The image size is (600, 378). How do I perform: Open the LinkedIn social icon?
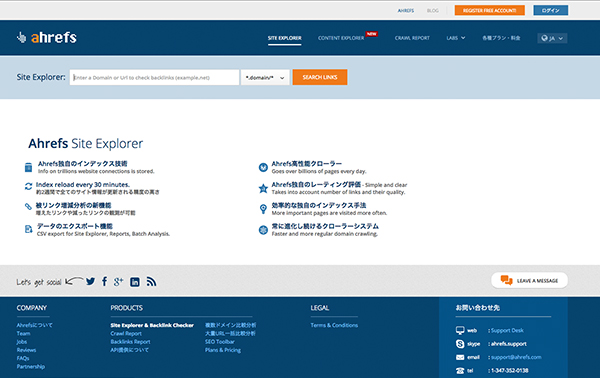pyautogui.click(x=135, y=282)
